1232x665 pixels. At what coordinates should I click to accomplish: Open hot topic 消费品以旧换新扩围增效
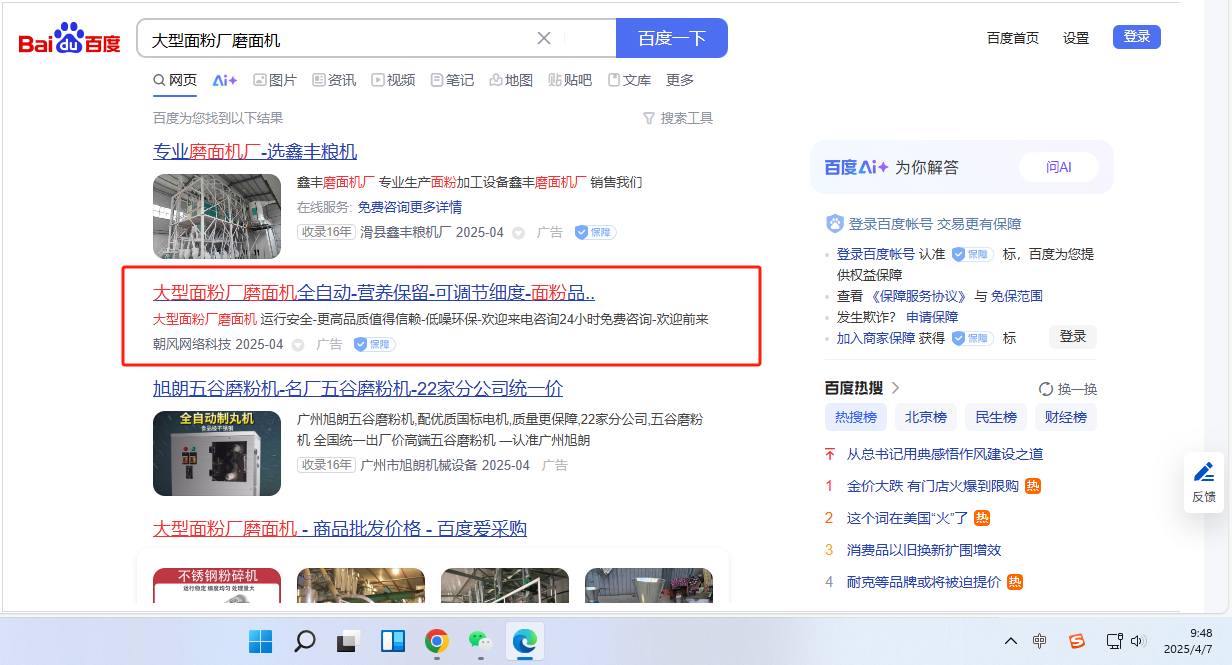pos(924,550)
